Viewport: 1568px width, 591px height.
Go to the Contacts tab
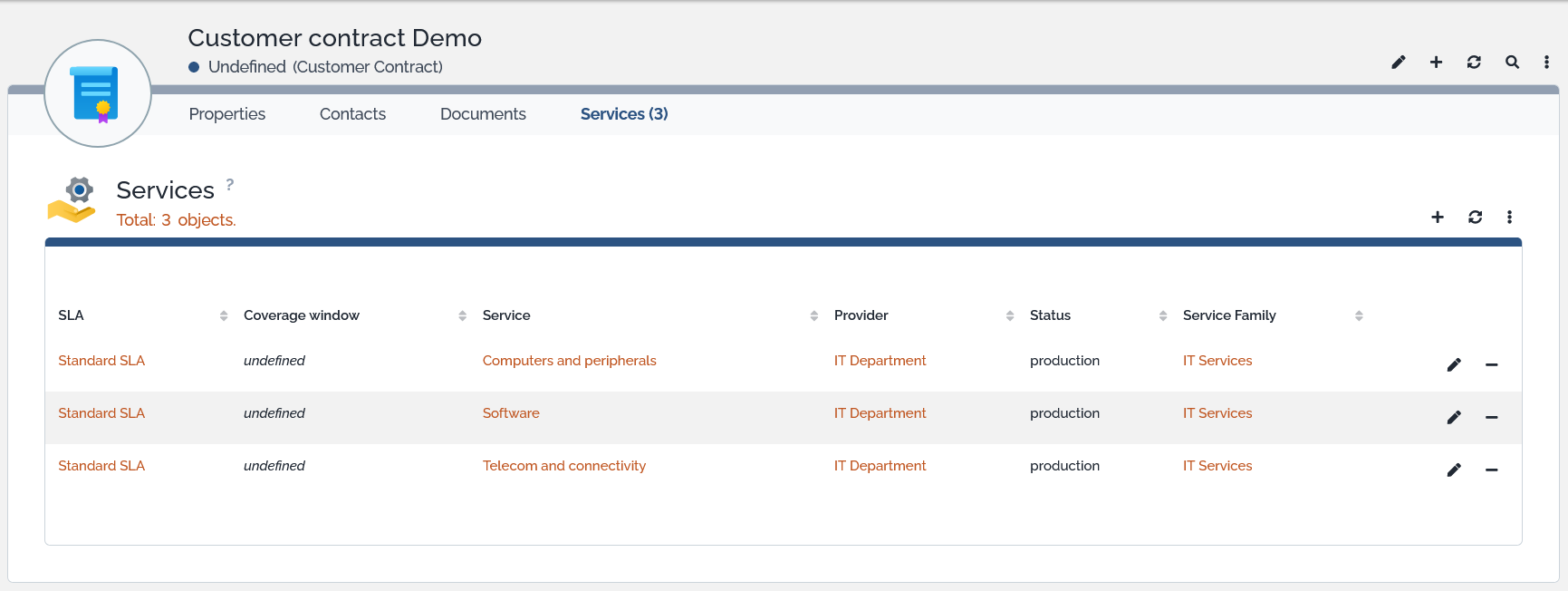(352, 114)
